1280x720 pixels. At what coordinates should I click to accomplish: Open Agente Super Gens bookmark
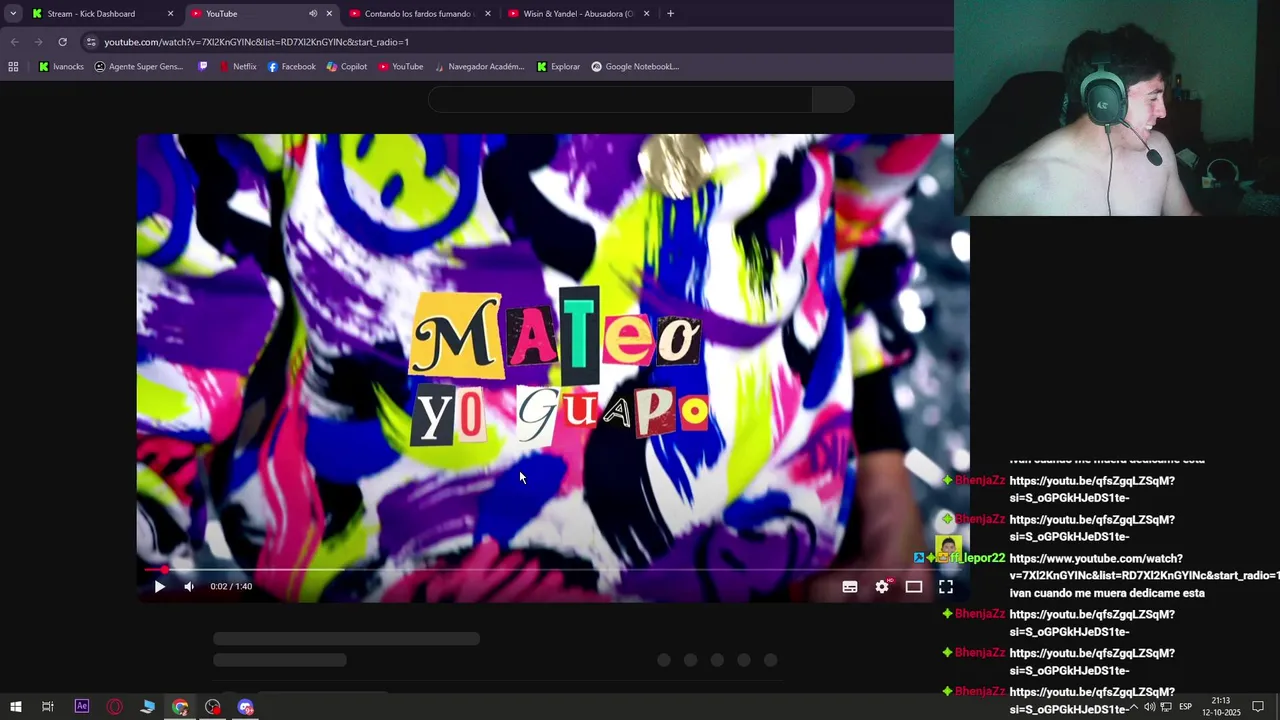139,67
